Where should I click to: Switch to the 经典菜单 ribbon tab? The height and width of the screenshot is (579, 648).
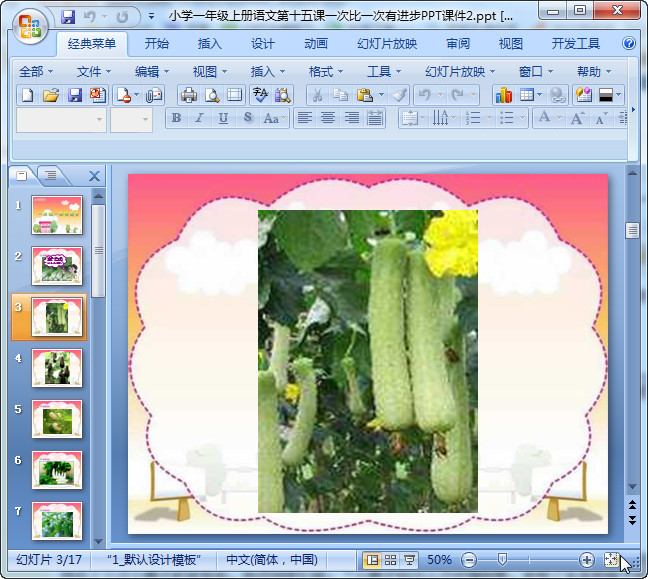pyautogui.click(x=92, y=43)
